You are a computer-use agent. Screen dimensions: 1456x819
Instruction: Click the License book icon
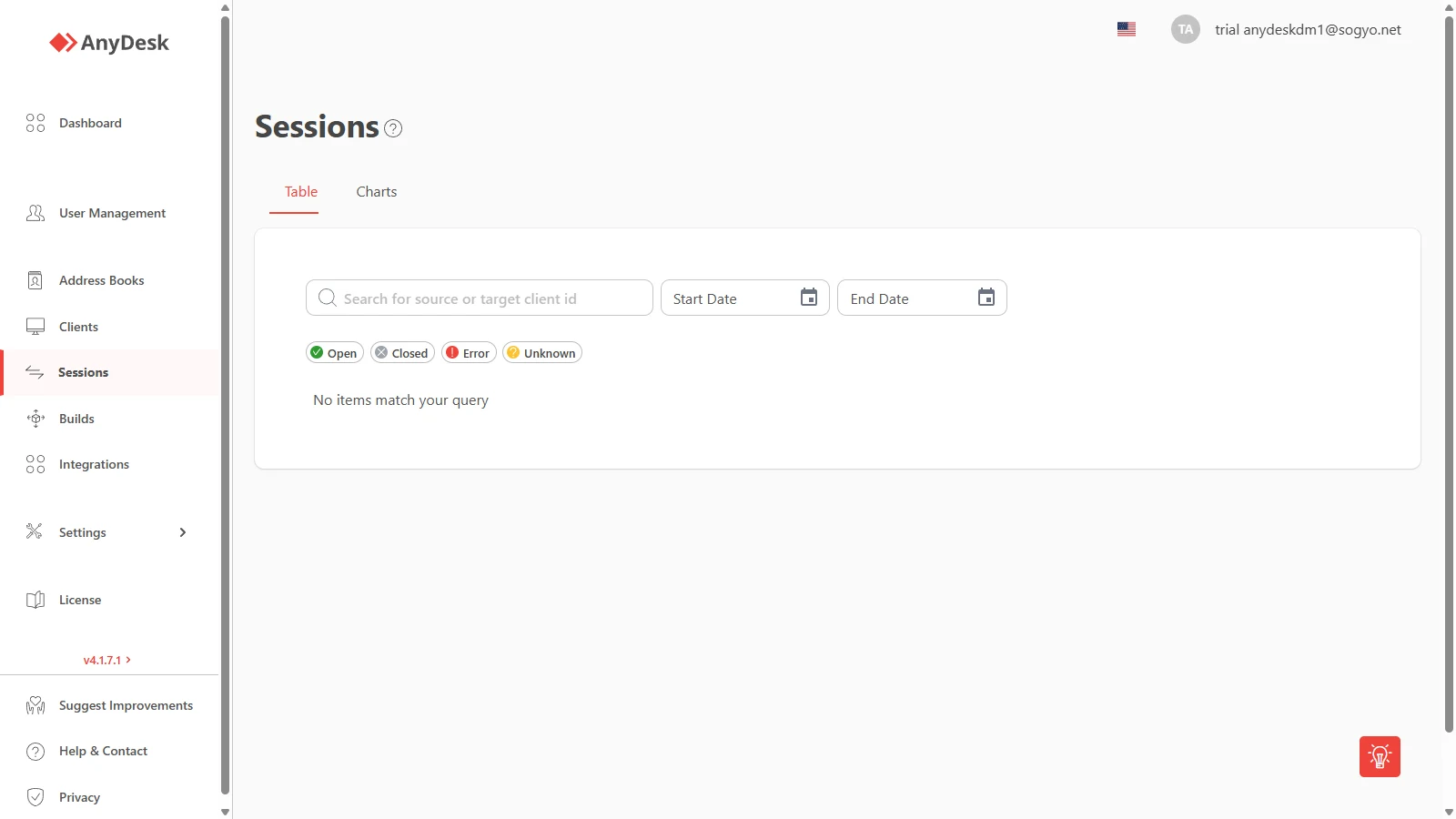[35, 600]
